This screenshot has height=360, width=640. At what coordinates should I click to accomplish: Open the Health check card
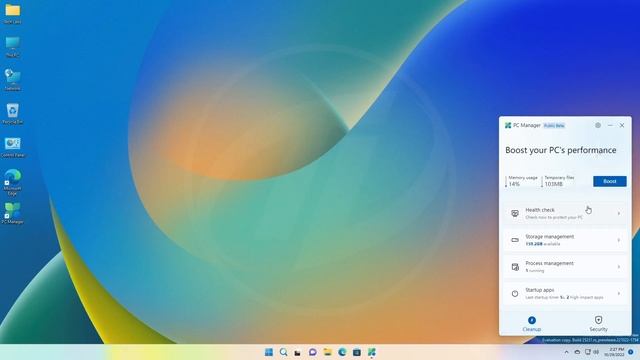[x=565, y=213]
